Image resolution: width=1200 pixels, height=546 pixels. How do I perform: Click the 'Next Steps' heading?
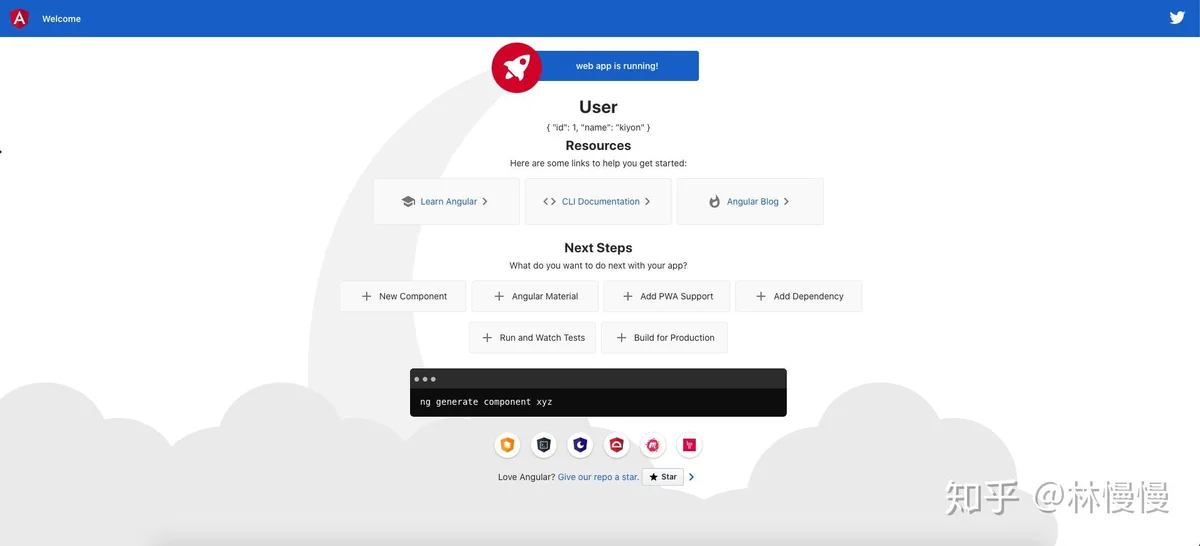coord(598,248)
